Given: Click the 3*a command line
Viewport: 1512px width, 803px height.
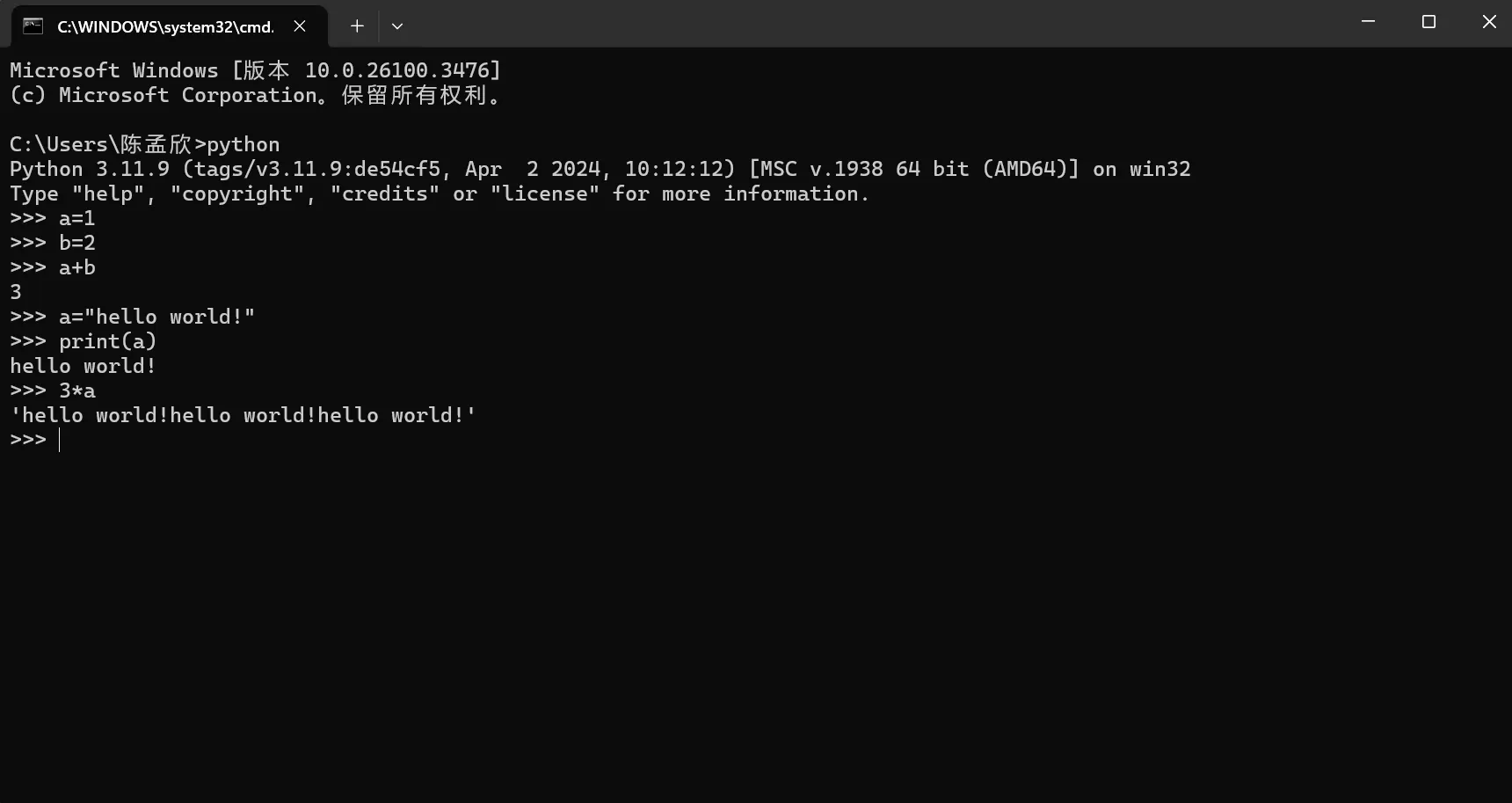Looking at the screenshot, I should tap(76, 391).
